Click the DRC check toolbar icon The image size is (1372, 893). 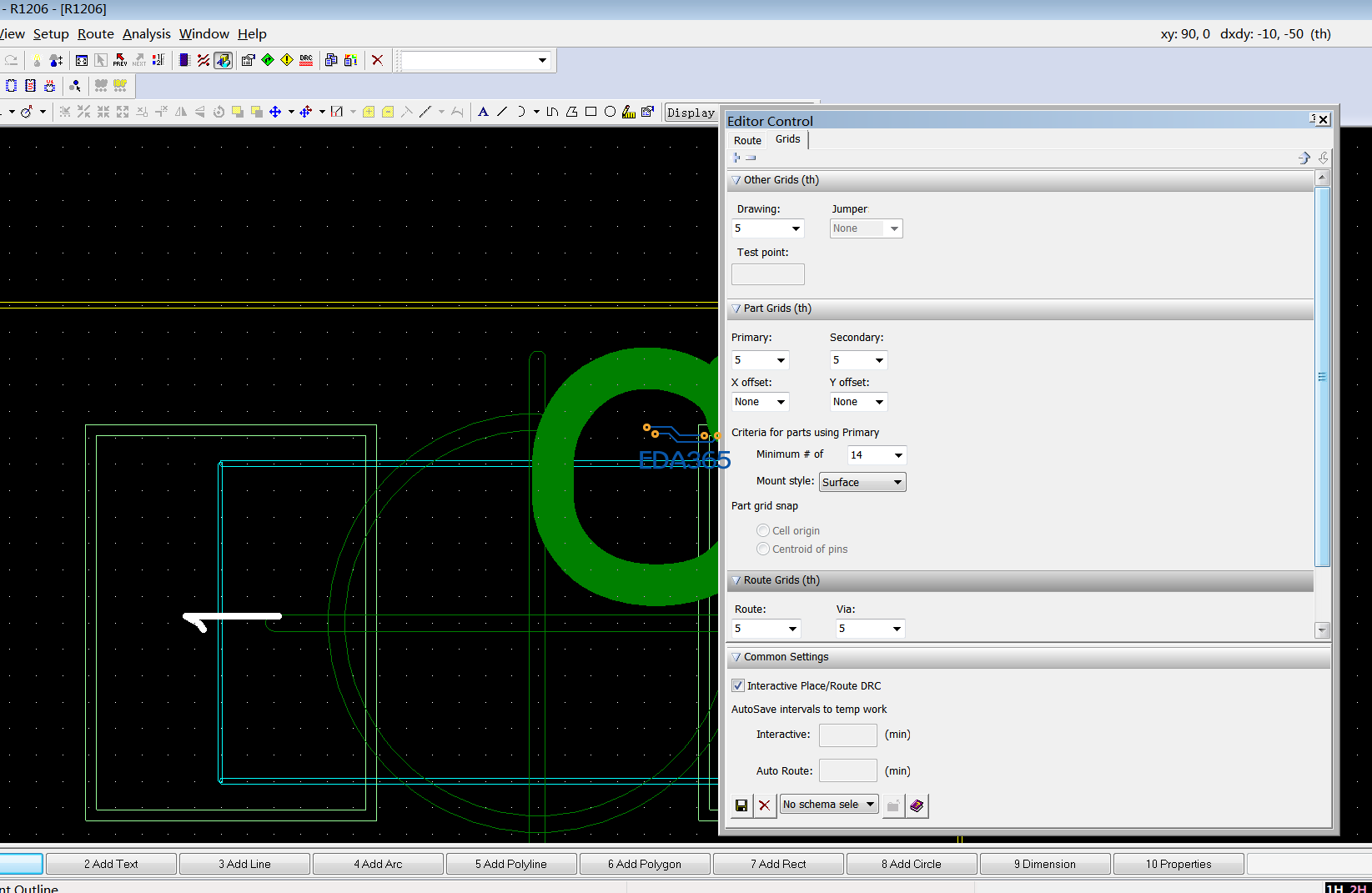pos(306,60)
